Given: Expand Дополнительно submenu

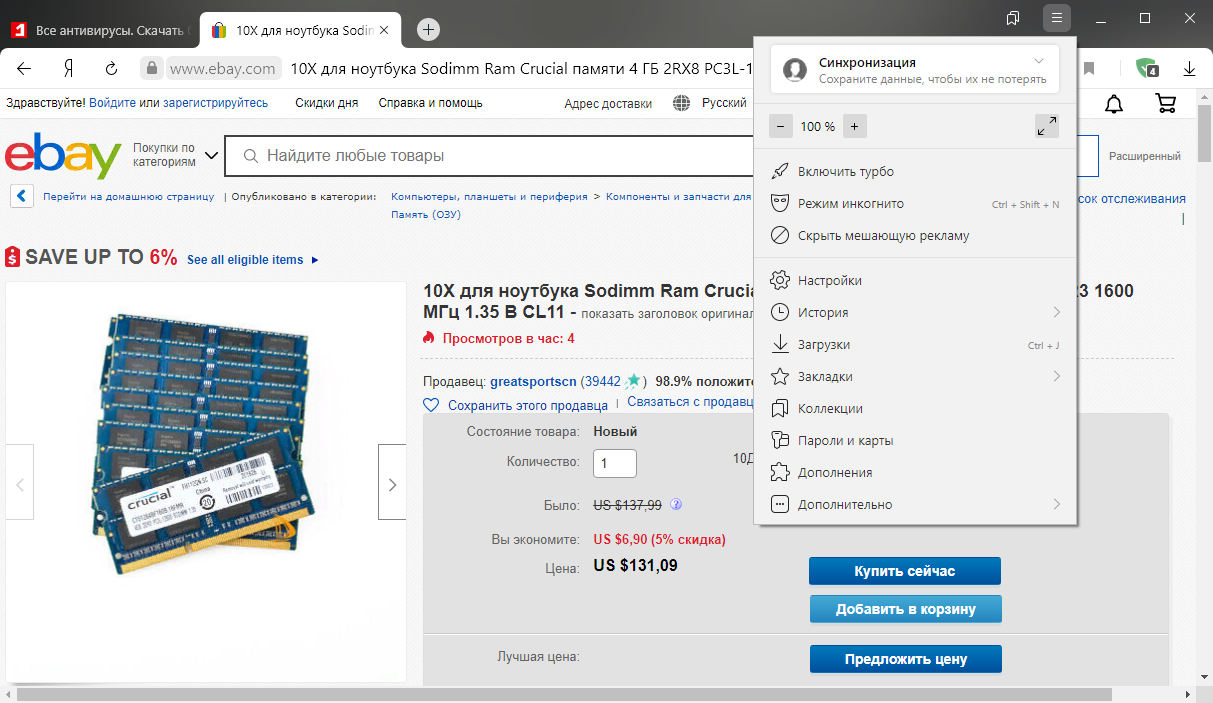Looking at the screenshot, I should click(915, 505).
